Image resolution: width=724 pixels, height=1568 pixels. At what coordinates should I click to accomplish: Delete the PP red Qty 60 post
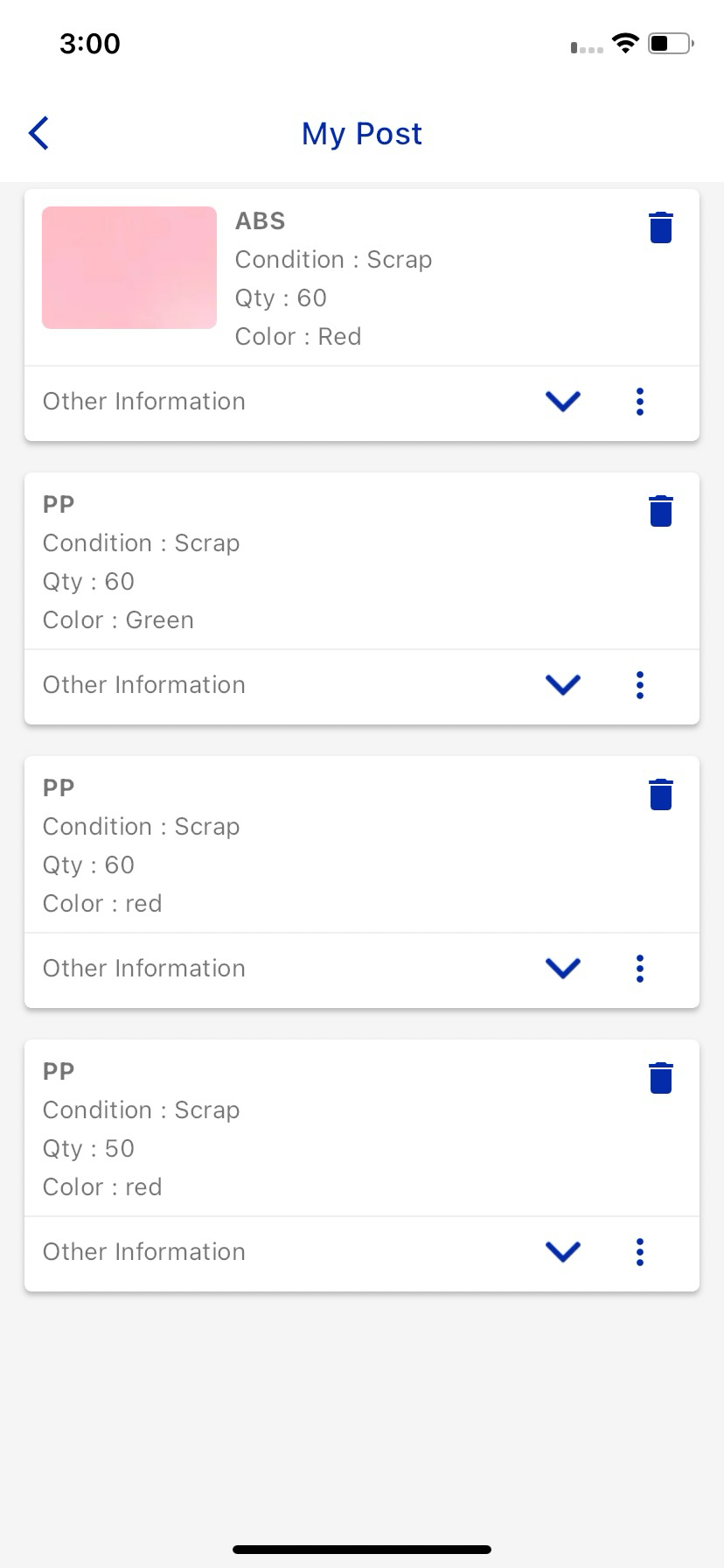click(x=661, y=794)
